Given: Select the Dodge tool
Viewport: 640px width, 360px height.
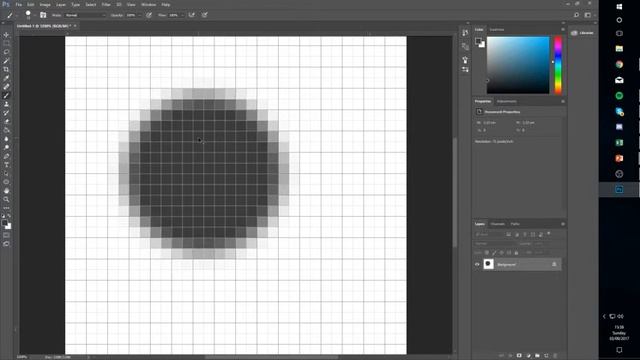Looking at the screenshot, I should (x=6, y=147).
